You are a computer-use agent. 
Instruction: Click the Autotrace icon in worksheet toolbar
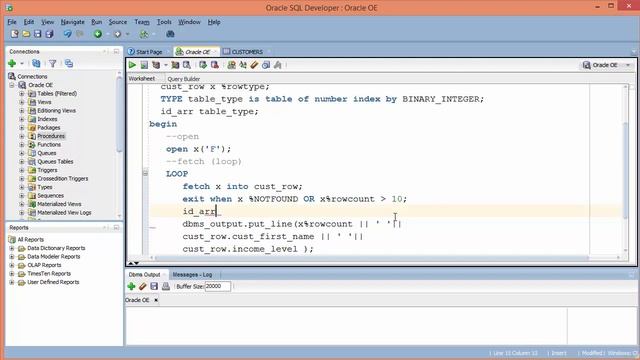tap(175, 65)
